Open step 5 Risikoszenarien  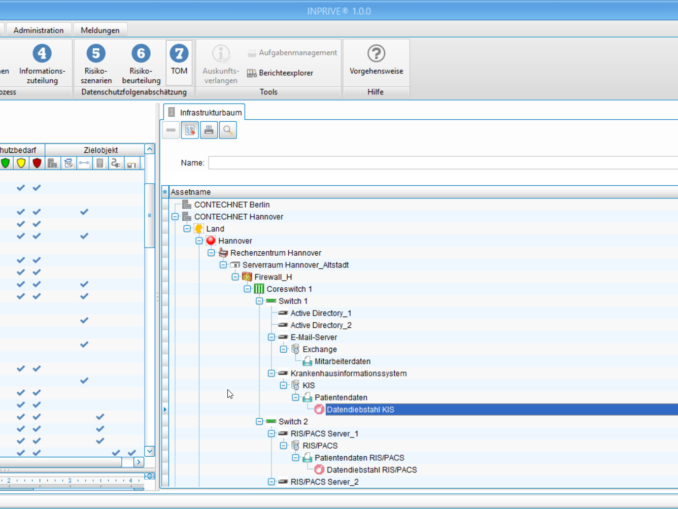[x=96, y=64]
